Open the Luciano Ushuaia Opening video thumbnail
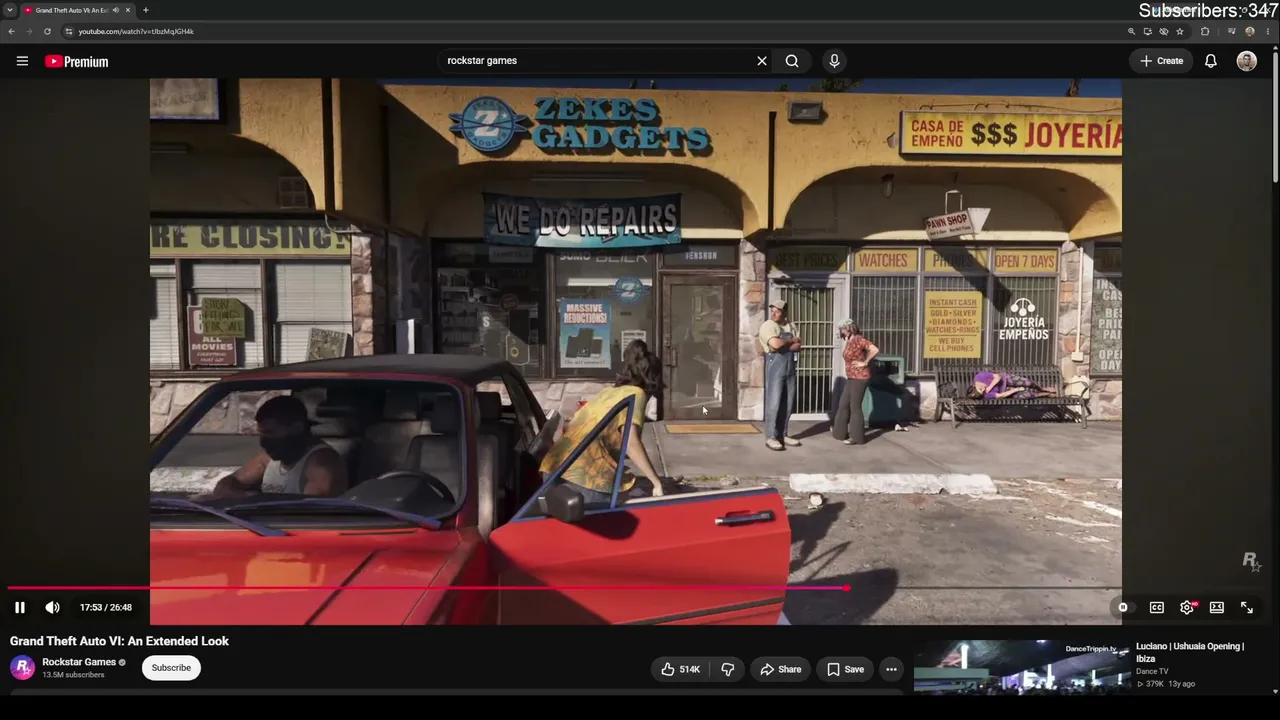This screenshot has height=720, width=1280. click(1021, 666)
